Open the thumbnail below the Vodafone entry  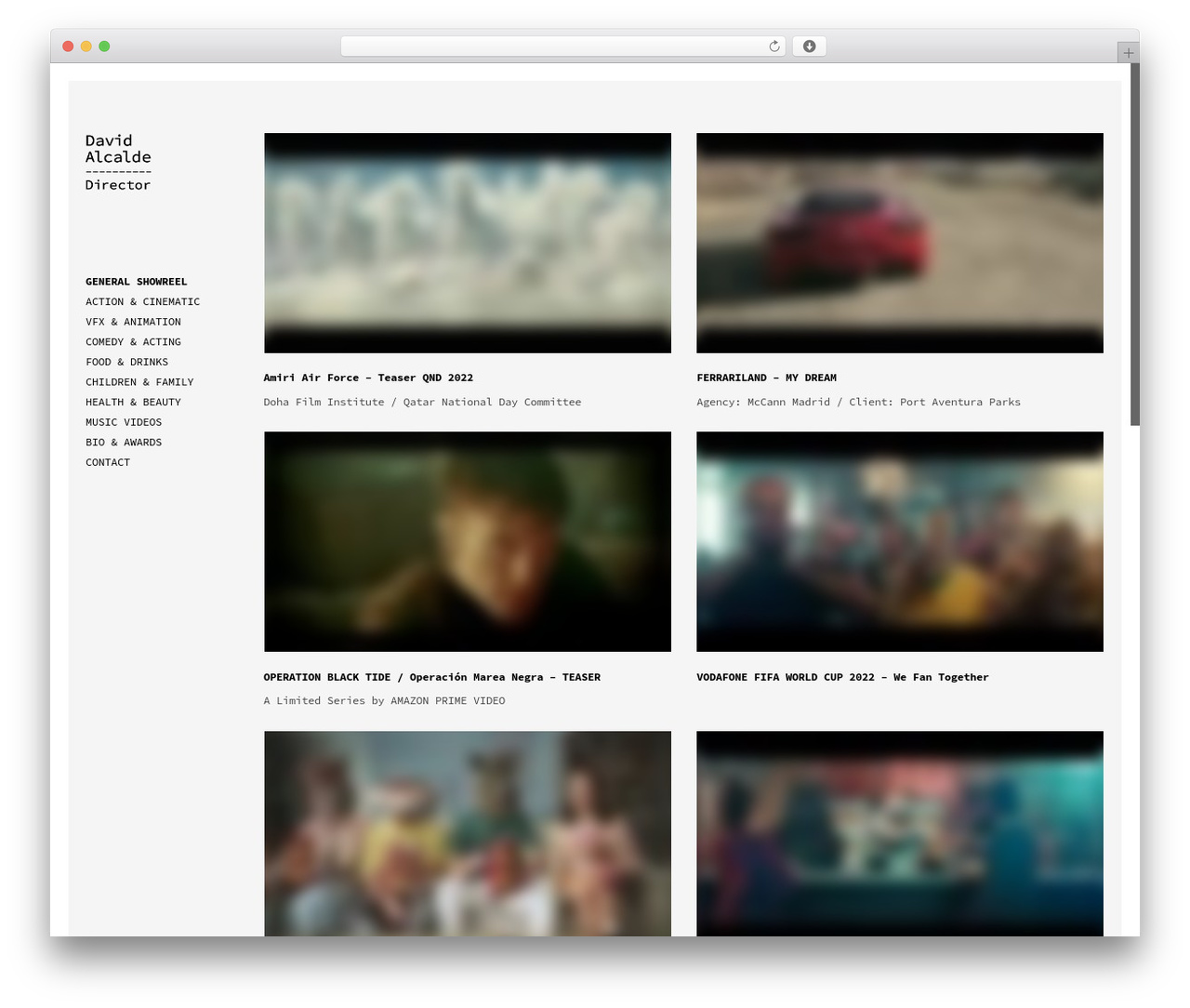click(900, 833)
